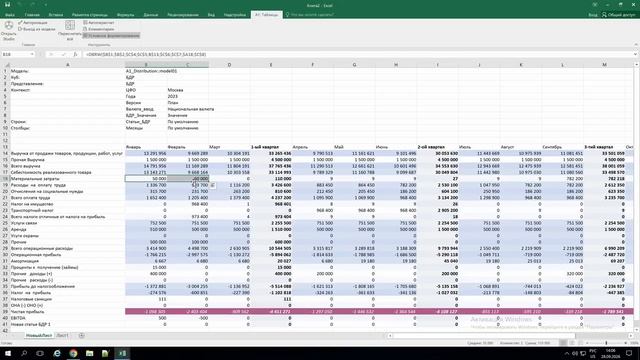
Task: Click the '1-ый квартал' column heading cell
Action: [x=271, y=147]
